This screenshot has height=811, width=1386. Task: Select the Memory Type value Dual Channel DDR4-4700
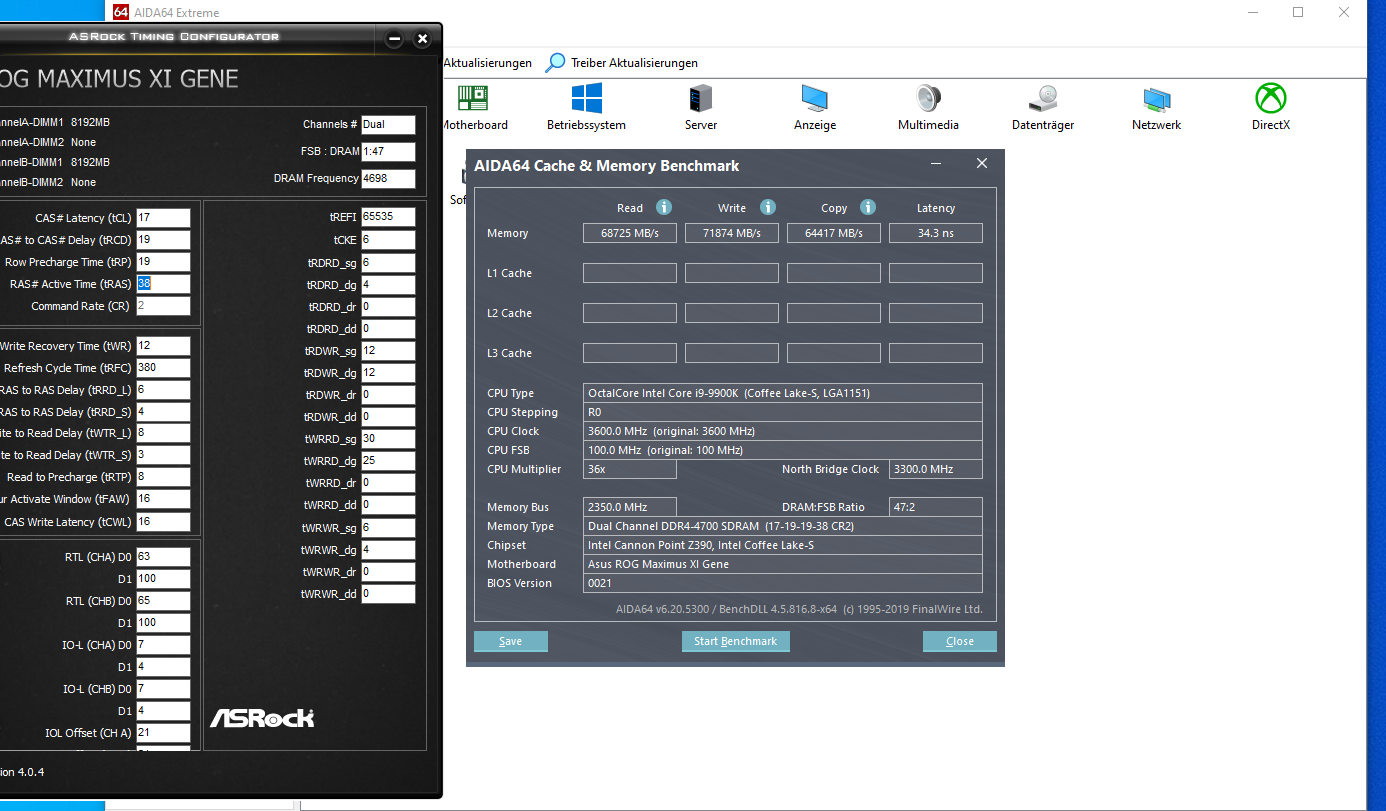tap(783, 526)
